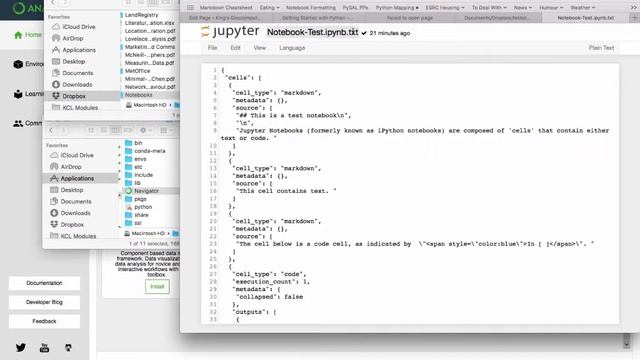This screenshot has height=360, width=640.
Task: Switch to Failed to open page tab
Action: pyautogui.click(x=409, y=18)
